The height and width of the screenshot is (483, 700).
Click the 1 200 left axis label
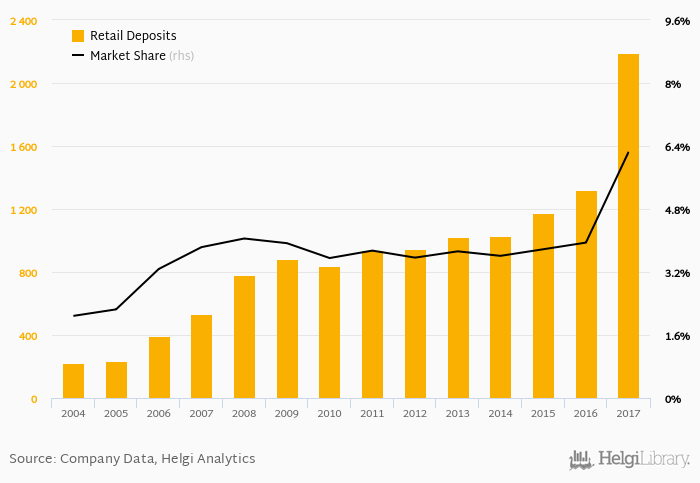[24, 210]
